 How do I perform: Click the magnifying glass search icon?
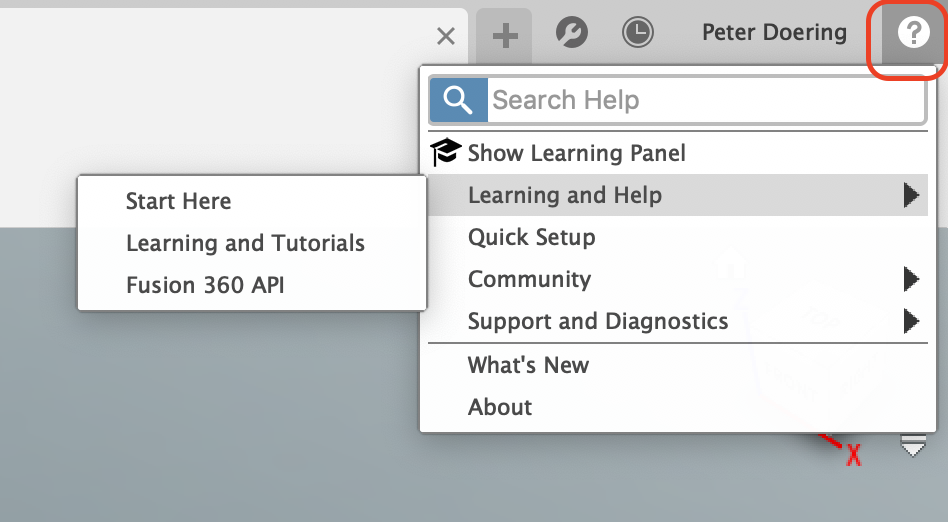click(458, 100)
